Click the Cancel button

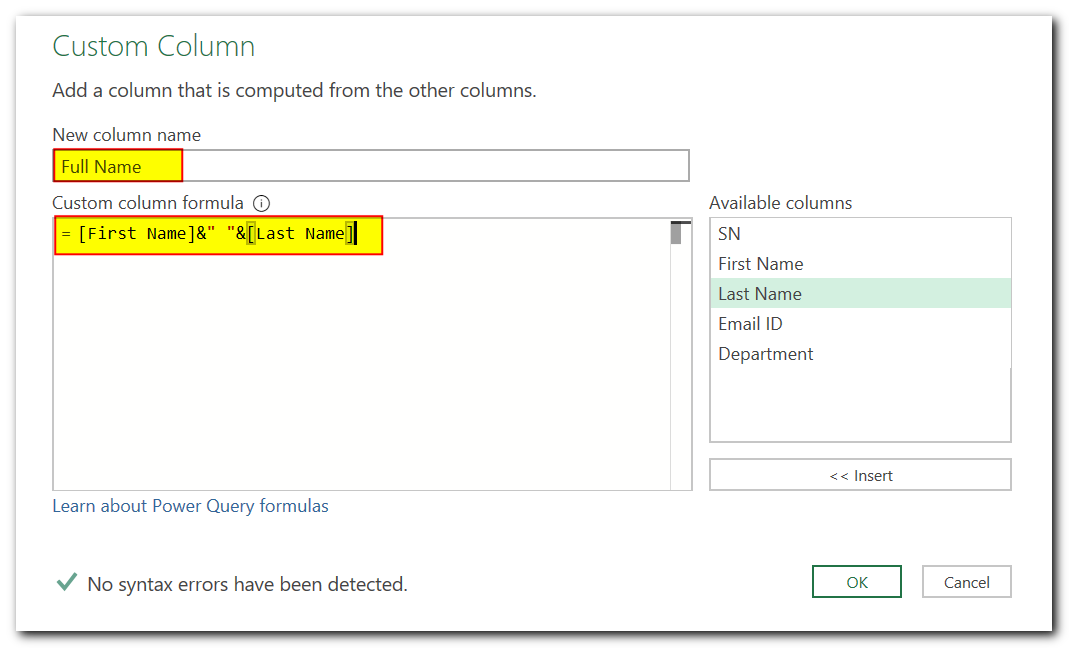967,582
